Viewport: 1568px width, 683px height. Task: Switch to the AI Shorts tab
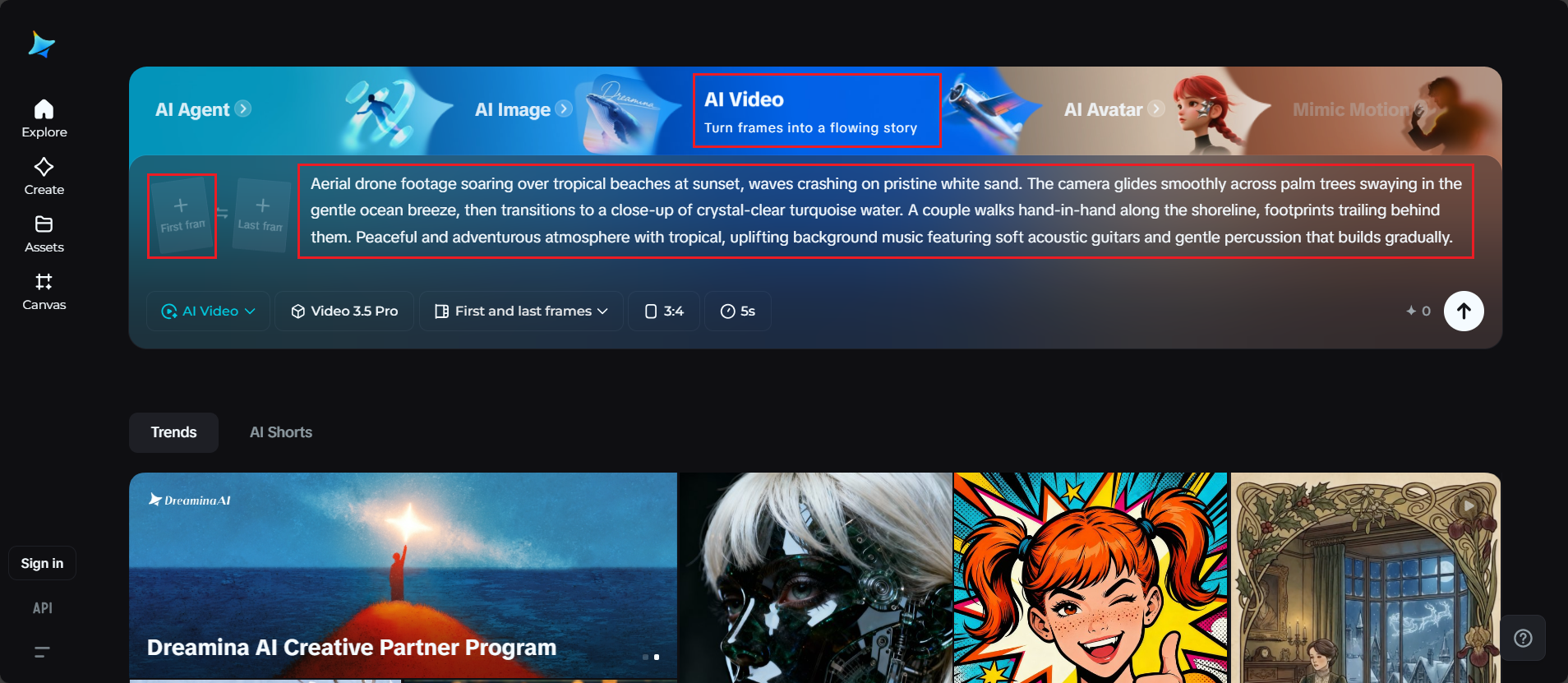(281, 432)
